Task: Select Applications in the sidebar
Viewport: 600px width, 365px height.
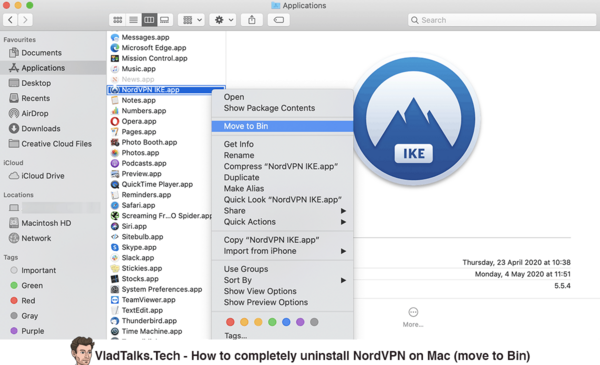Action: [53, 68]
